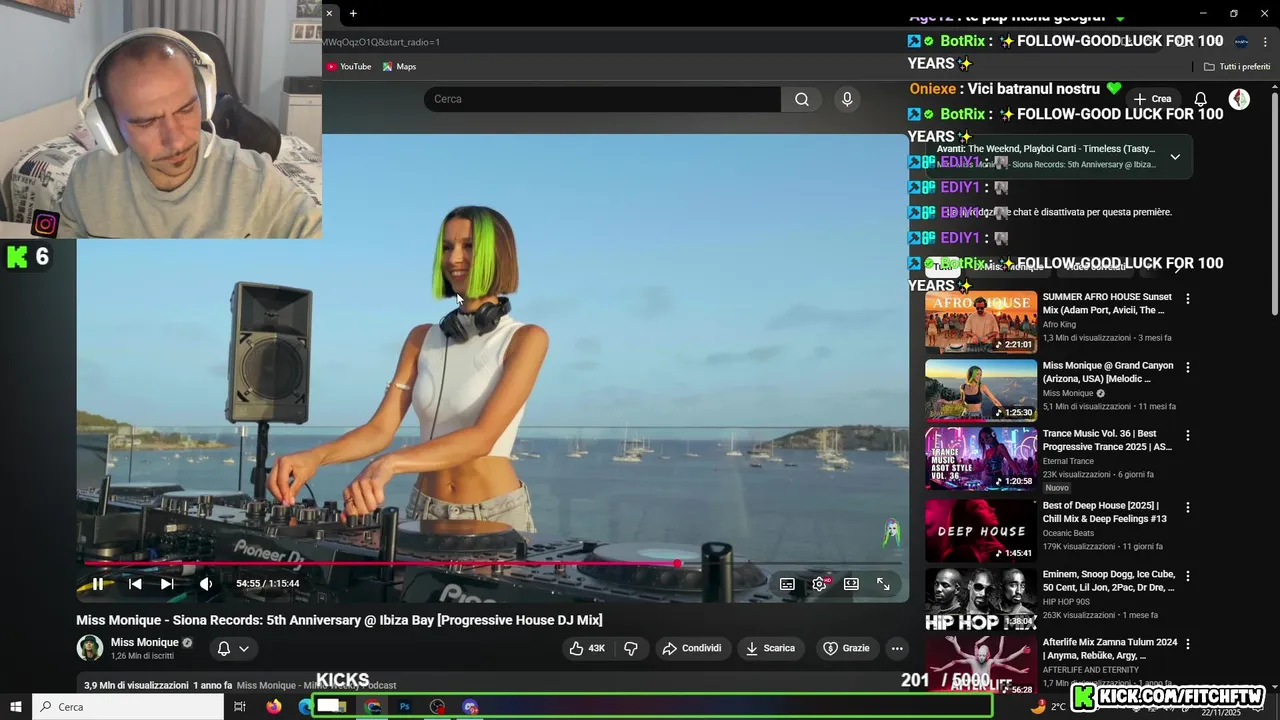Open the account avatar menu
Image resolution: width=1280 pixels, height=720 pixels.
pos(1239,99)
